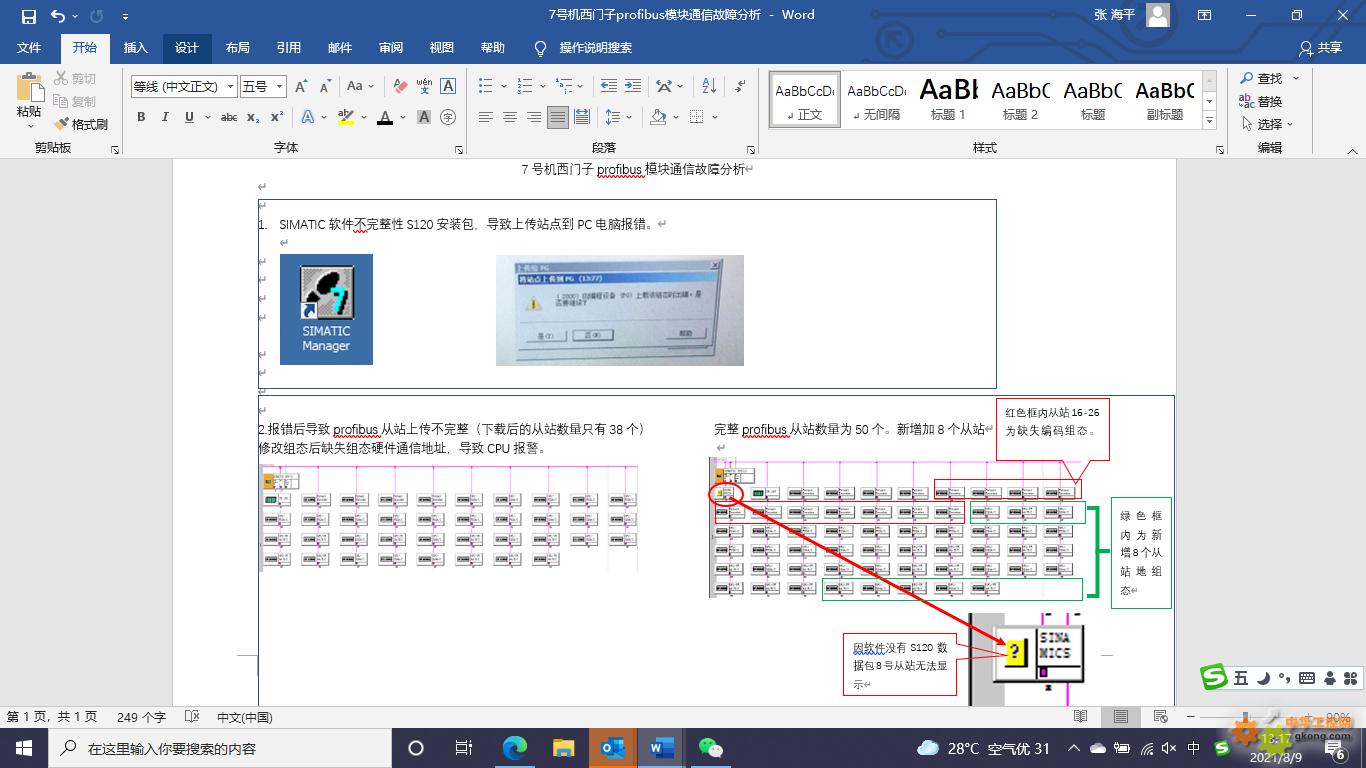Switch to the 布局 Layout tab
Viewport: 1366px width, 768px height.
[x=237, y=48]
